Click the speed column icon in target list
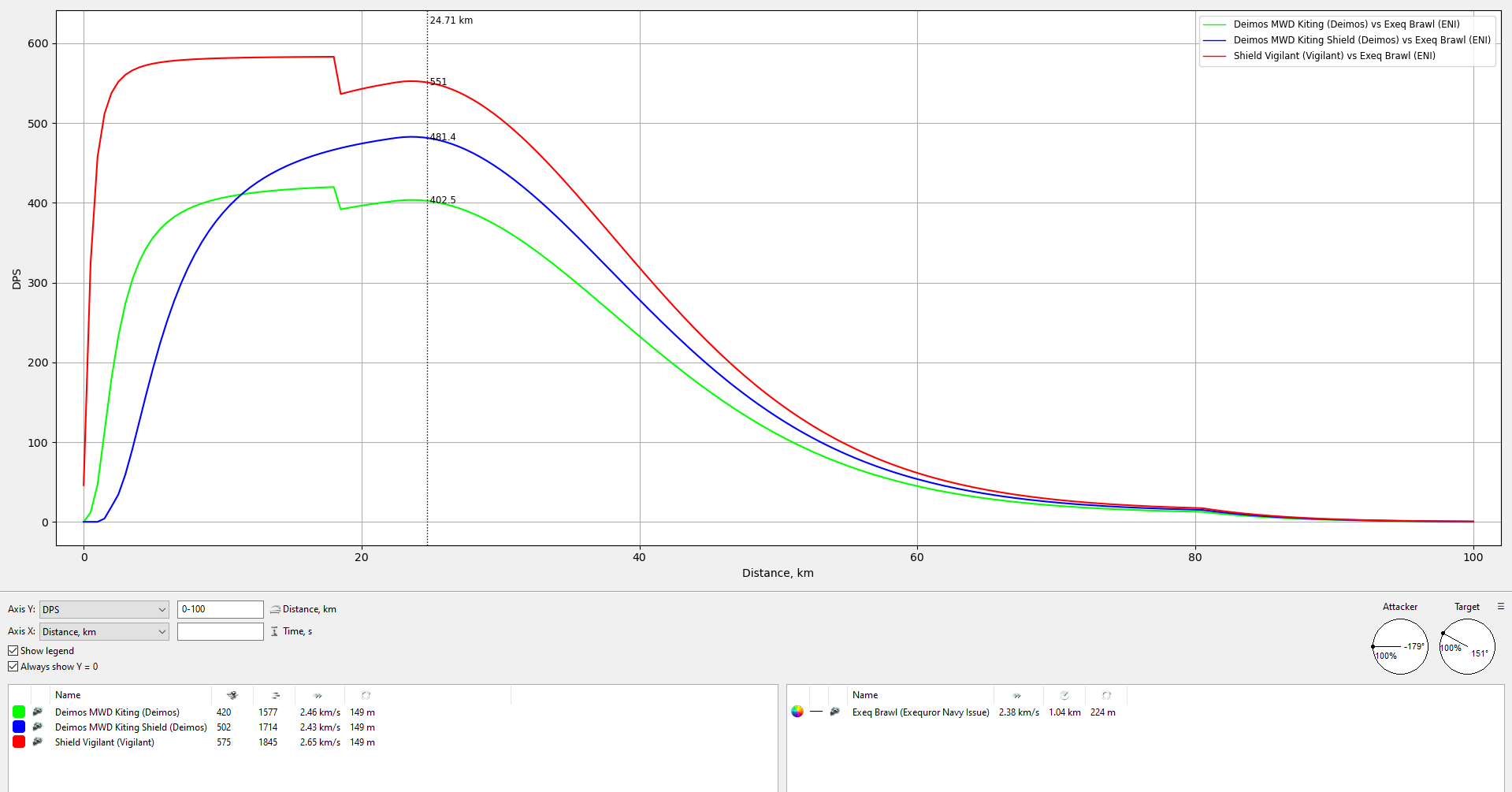This screenshot has height=792, width=1512. [1017, 695]
